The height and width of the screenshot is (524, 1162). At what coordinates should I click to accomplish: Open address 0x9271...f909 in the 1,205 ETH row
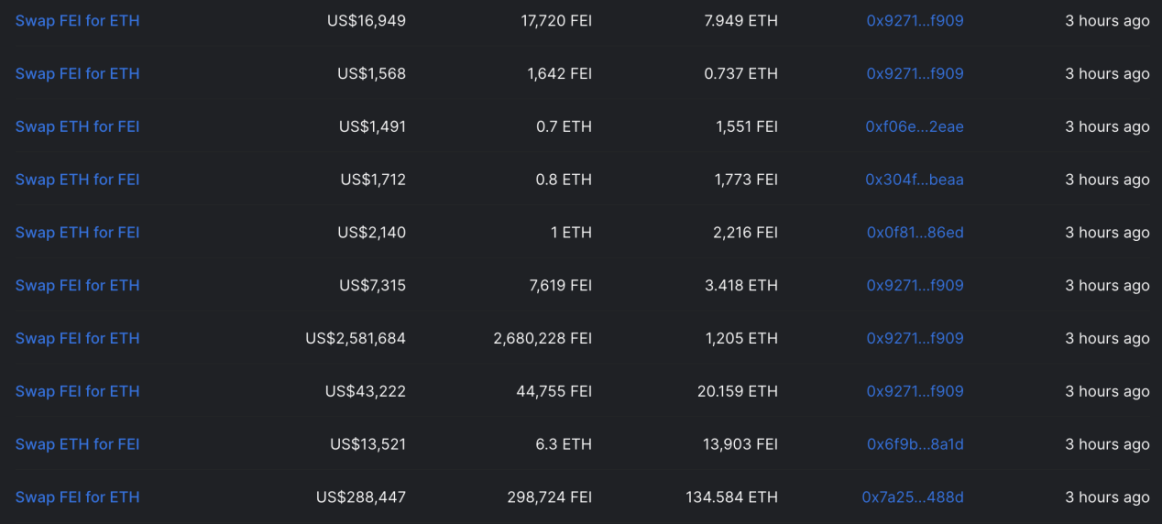(x=915, y=338)
